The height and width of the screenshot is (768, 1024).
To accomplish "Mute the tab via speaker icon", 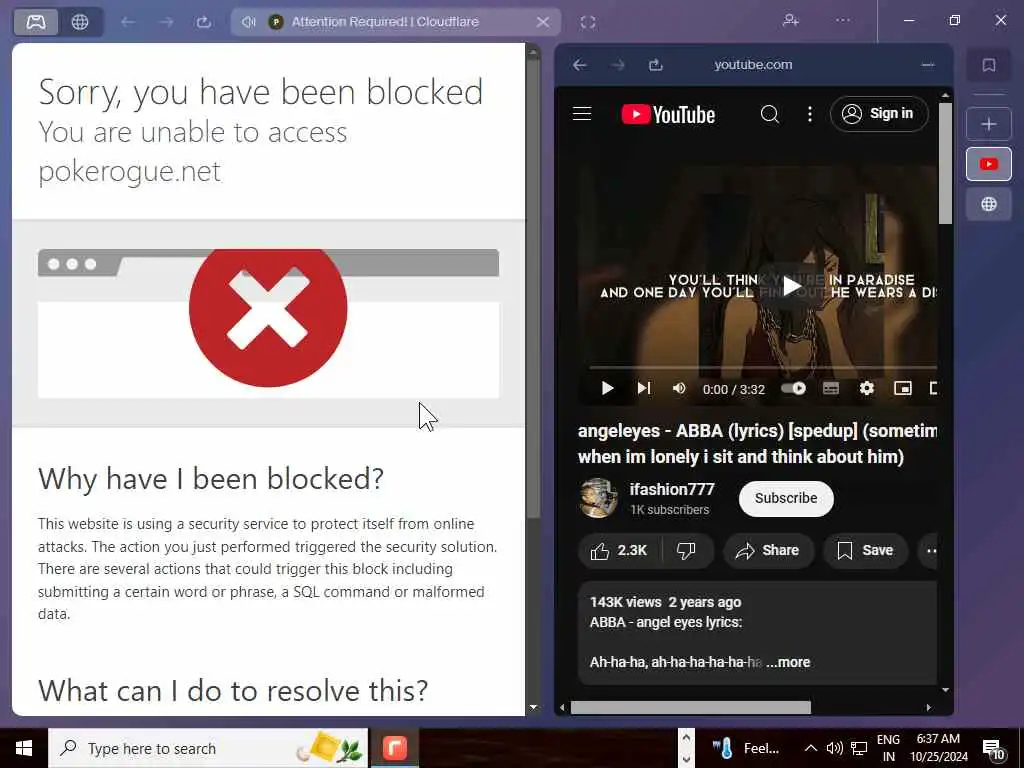I will [x=248, y=22].
